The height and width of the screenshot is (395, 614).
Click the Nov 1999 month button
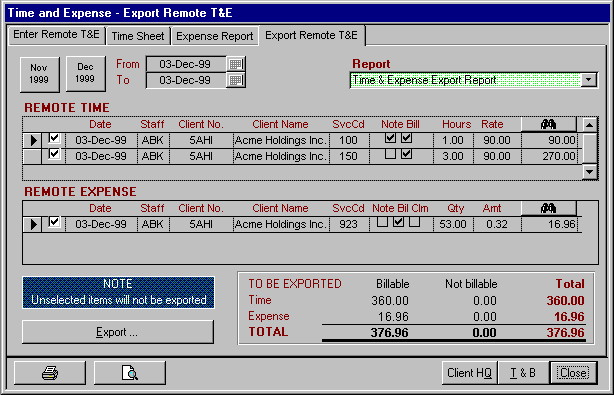click(x=39, y=74)
